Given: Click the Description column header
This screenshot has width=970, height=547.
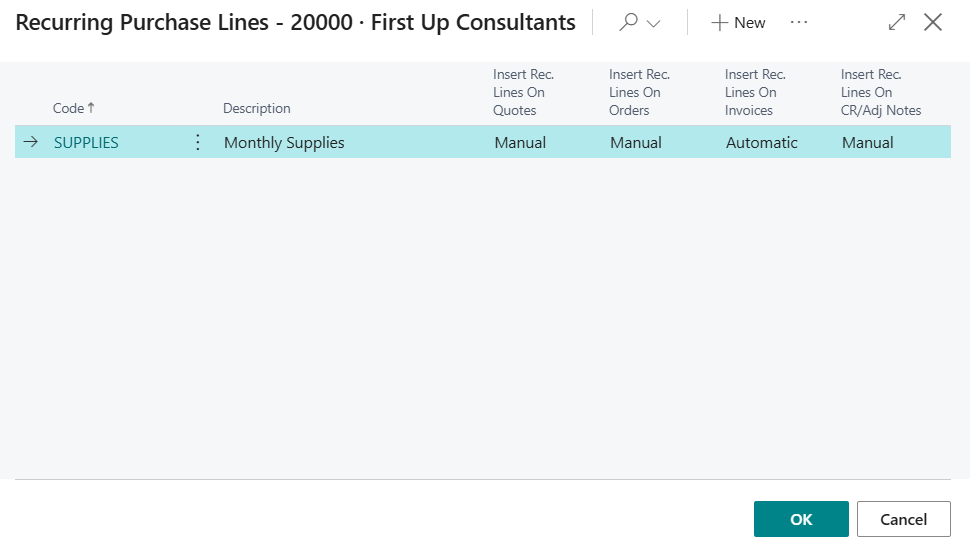Looking at the screenshot, I should 257,108.
